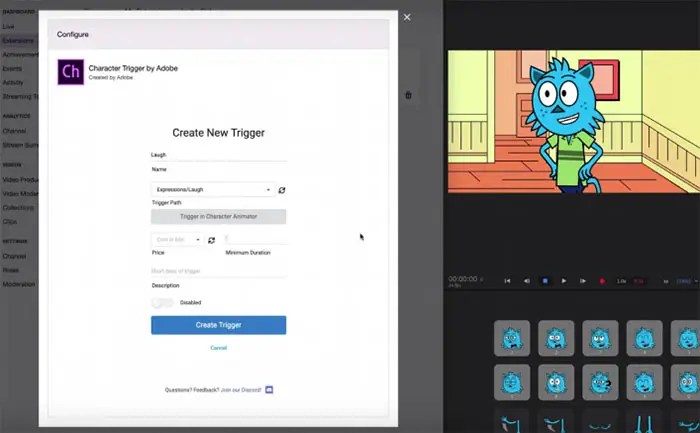Open Video Producer in the sidebar

(20, 179)
